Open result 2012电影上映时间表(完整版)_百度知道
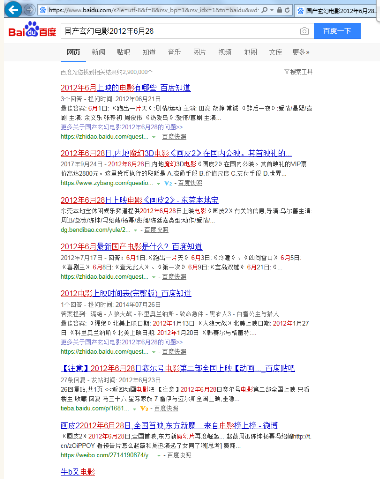This screenshot has width=380, height=479. coord(126,293)
